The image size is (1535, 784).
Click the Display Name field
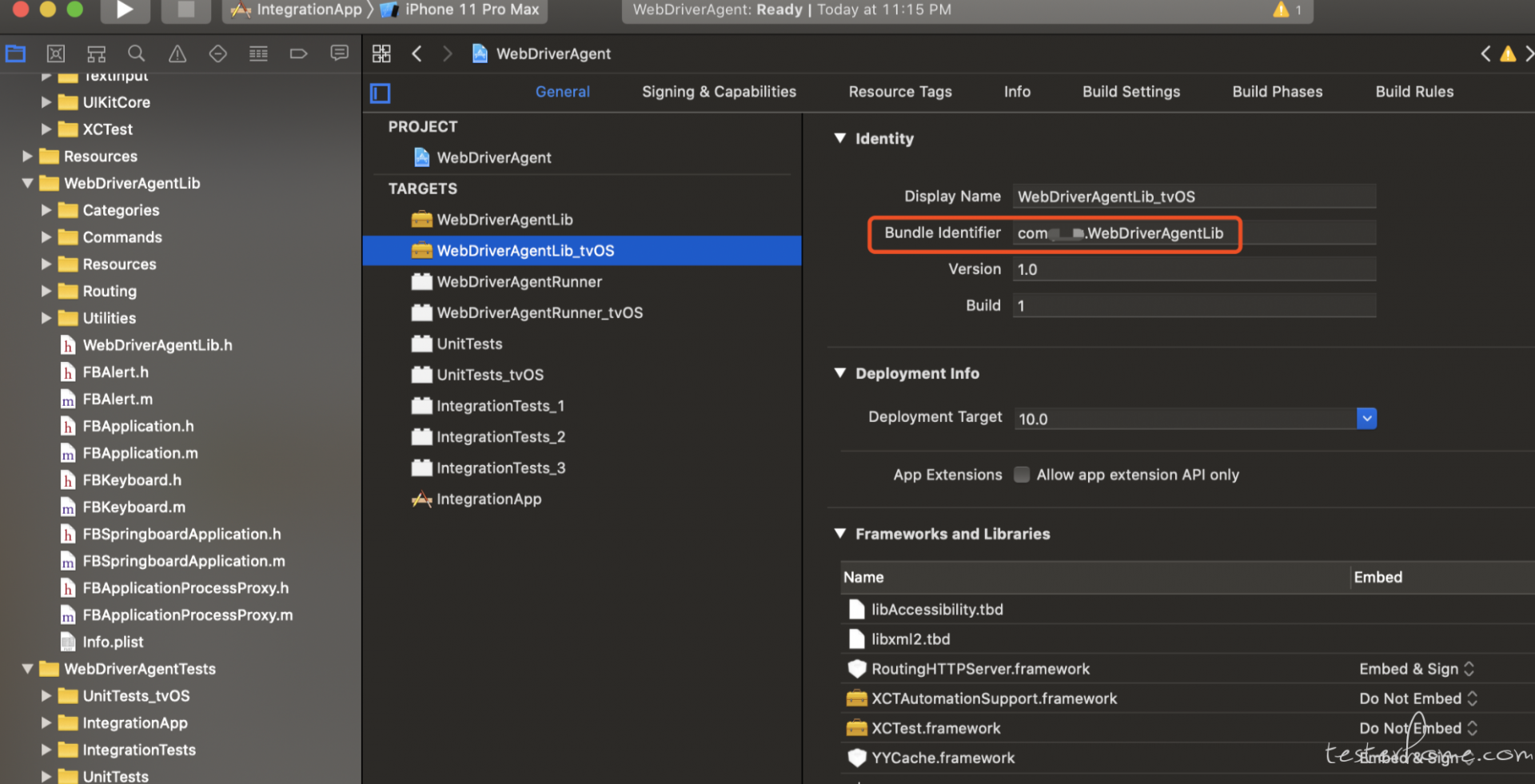(x=1194, y=197)
